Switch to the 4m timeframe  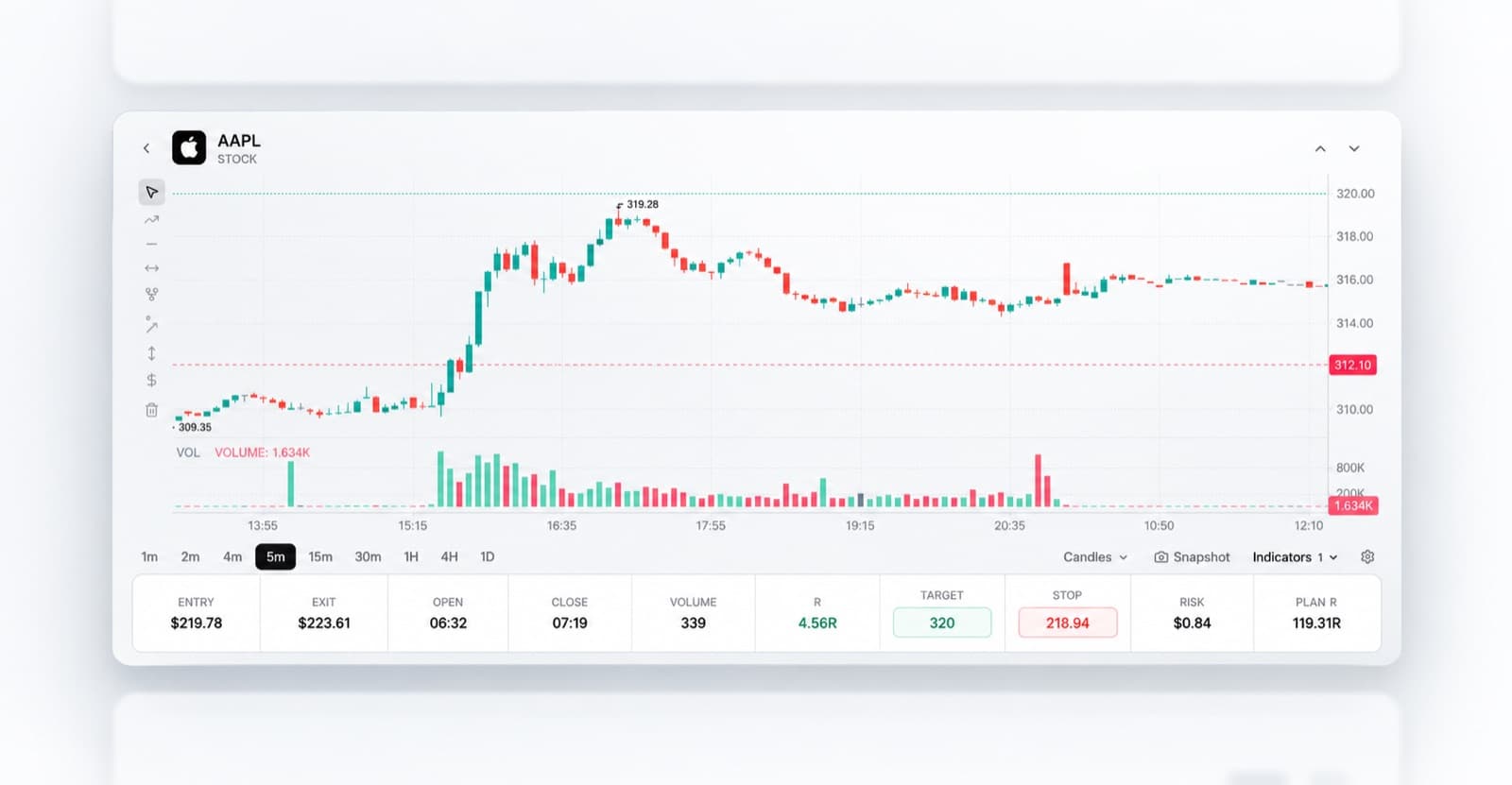(x=232, y=557)
